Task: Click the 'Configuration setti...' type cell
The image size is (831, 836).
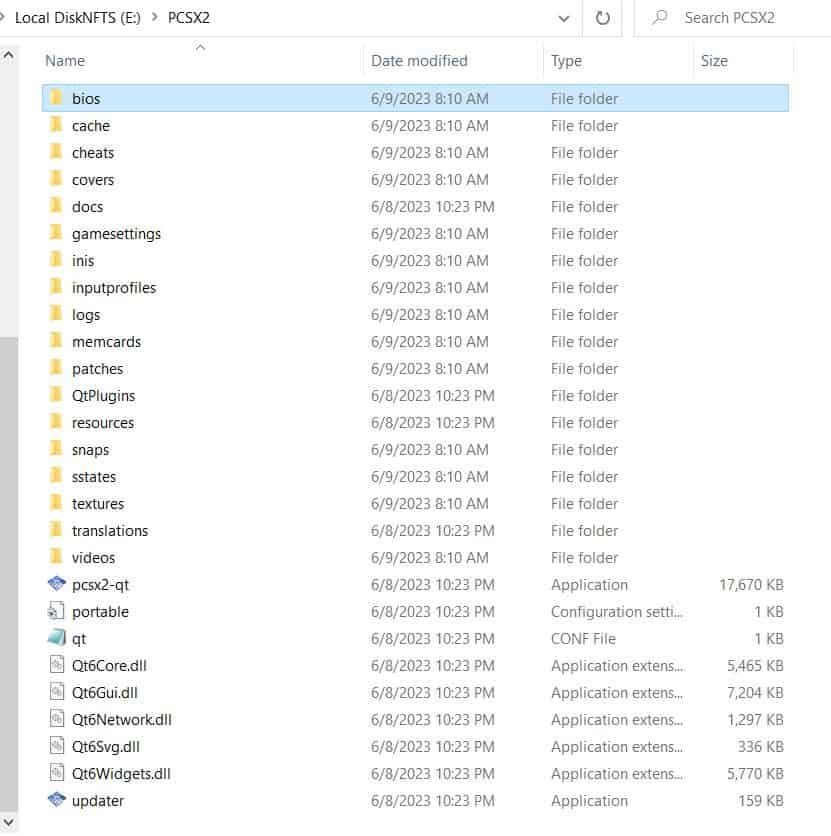Action: pos(616,612)
